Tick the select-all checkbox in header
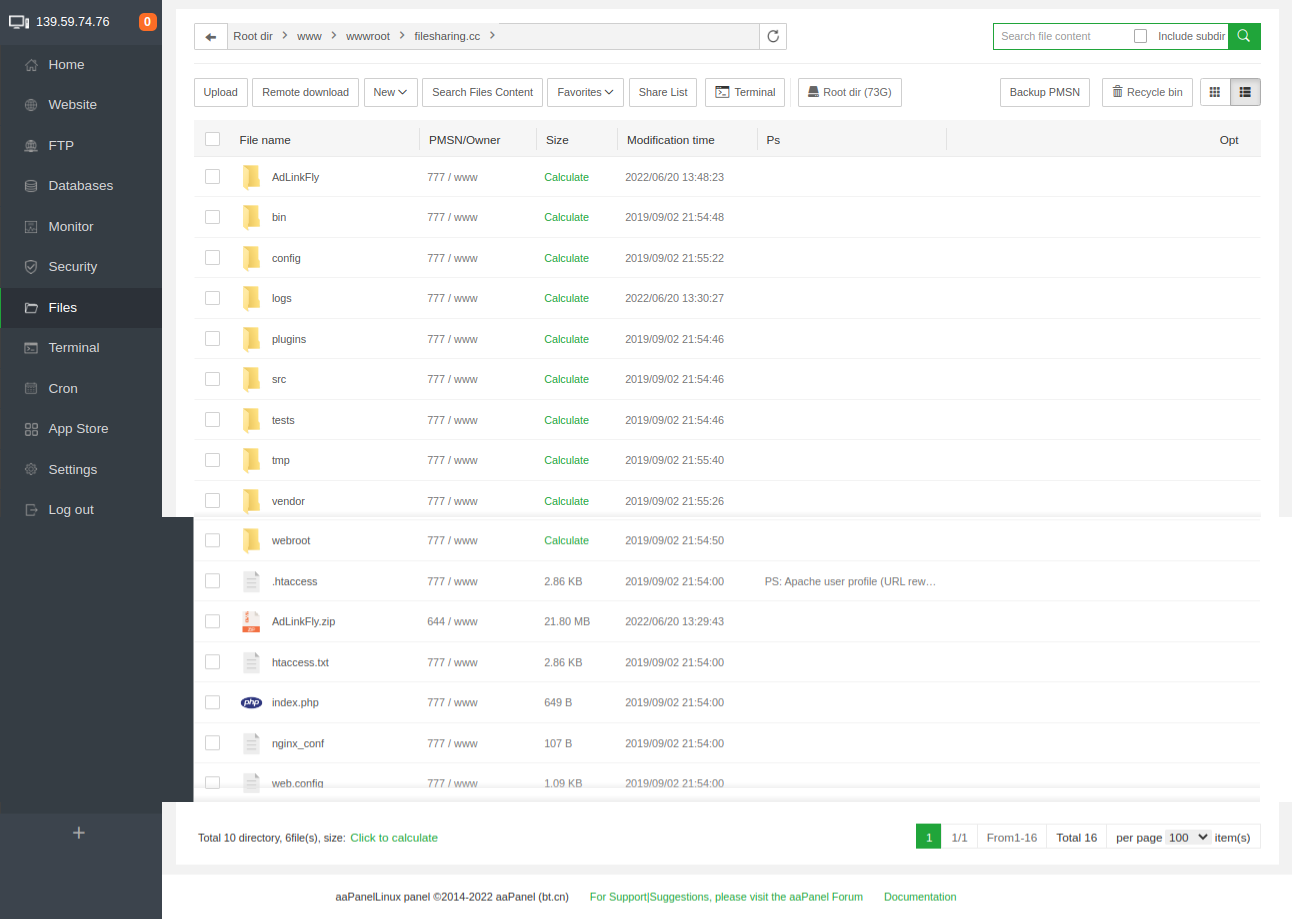This screenshot has height=919, width=1292. click(212, 140)
